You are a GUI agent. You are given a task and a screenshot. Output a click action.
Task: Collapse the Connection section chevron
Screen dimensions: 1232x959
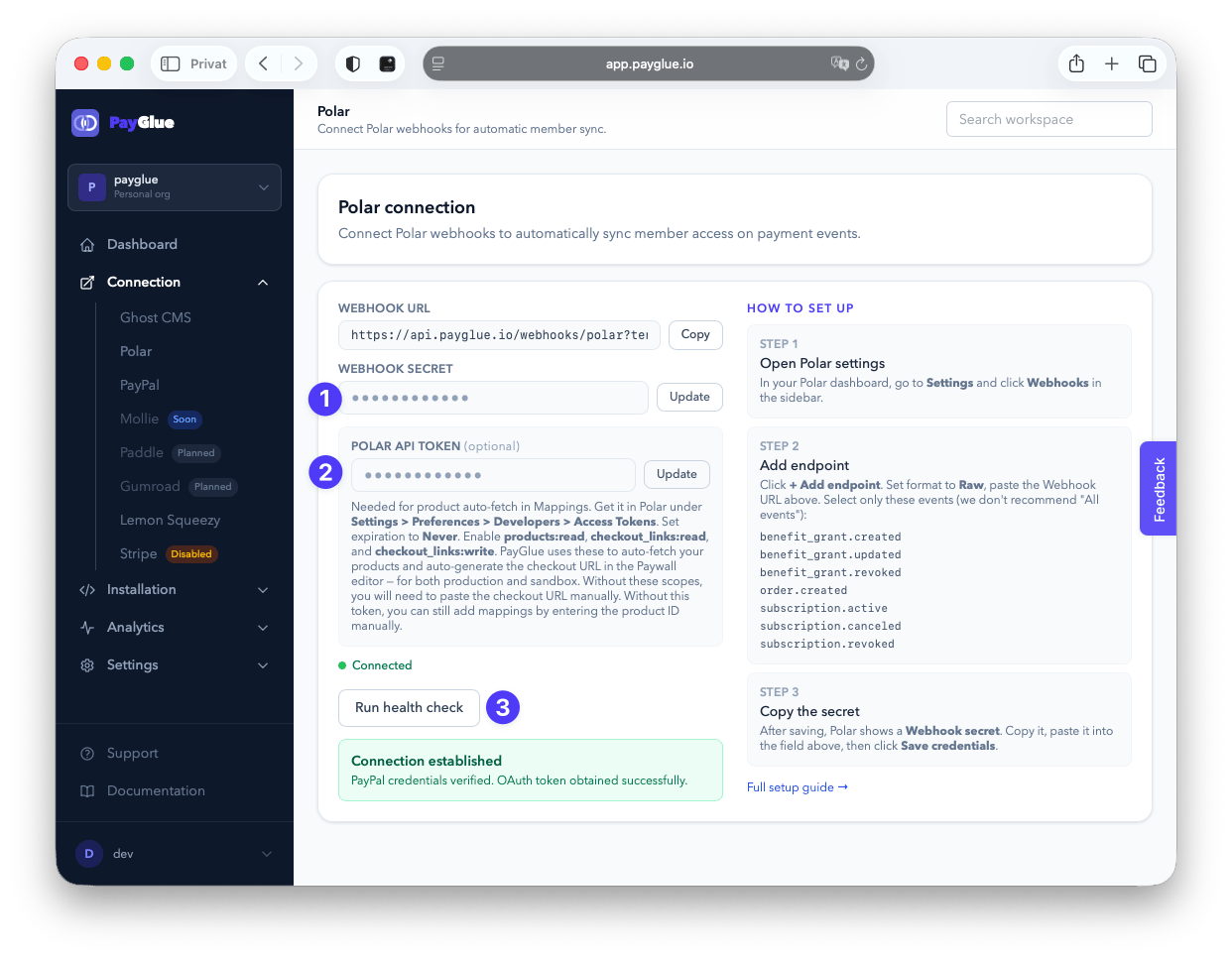(263, 283)
